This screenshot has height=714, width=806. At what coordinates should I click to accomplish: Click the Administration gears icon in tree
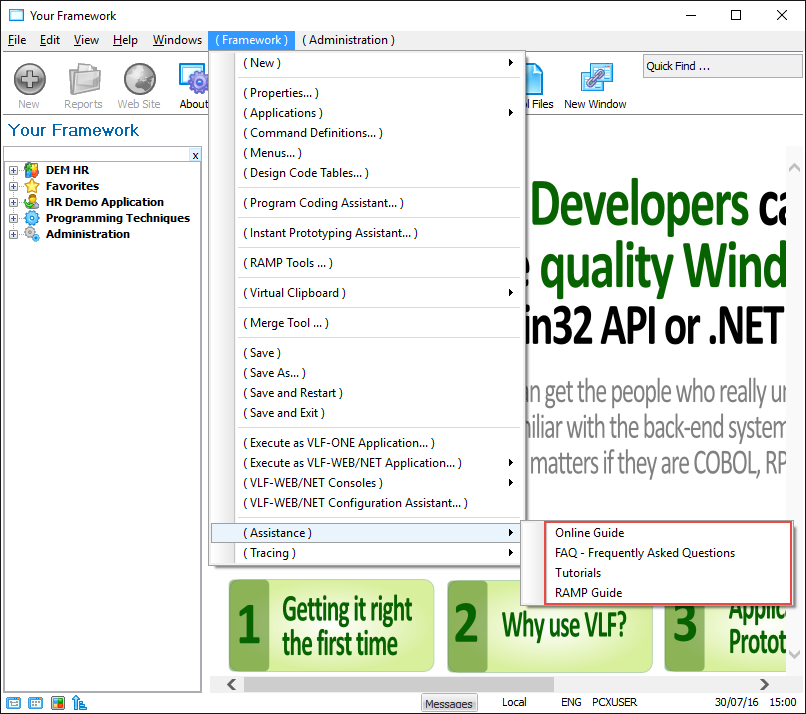(x=32, y=234)
